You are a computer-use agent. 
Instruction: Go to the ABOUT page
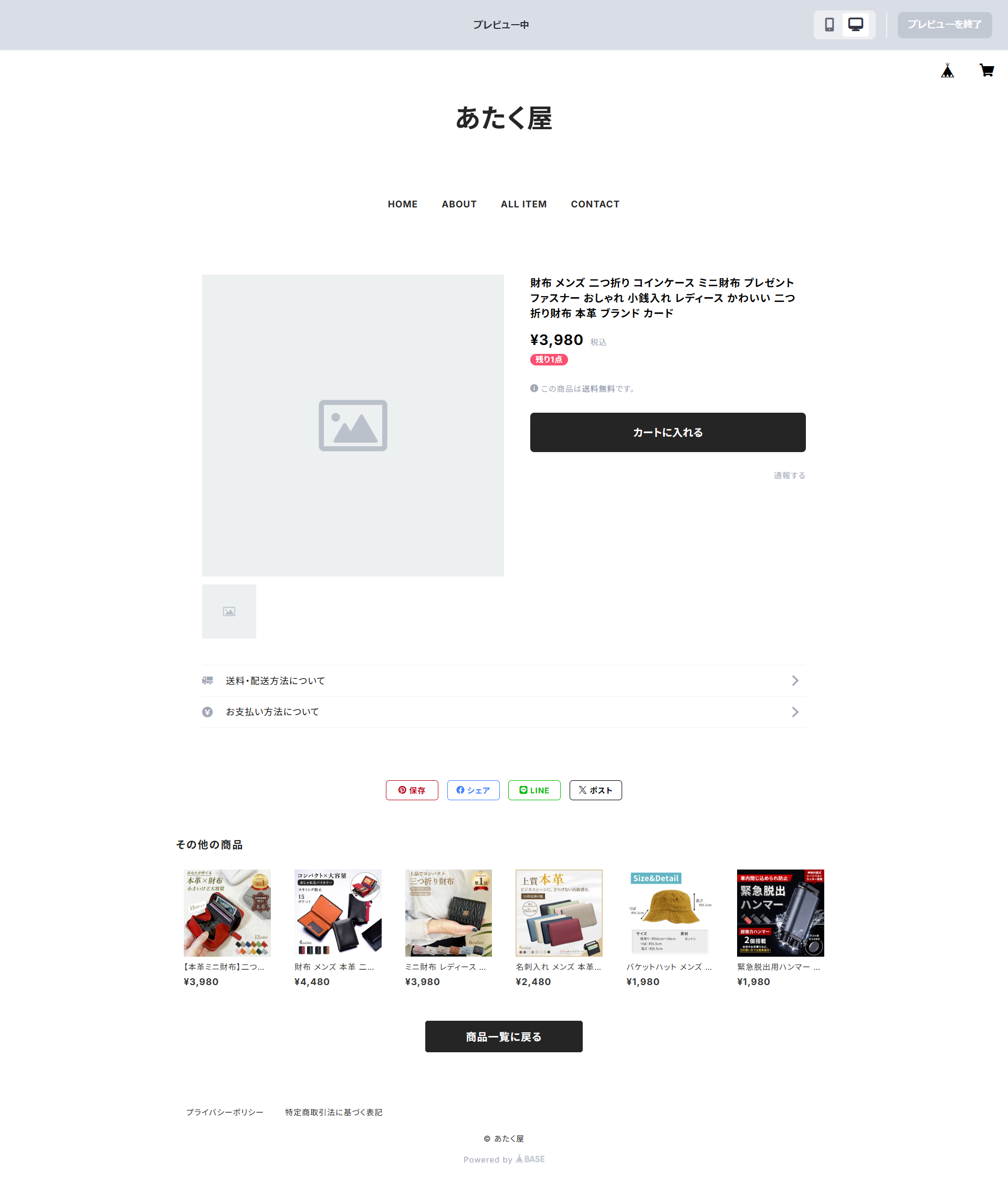coord(459,204)
